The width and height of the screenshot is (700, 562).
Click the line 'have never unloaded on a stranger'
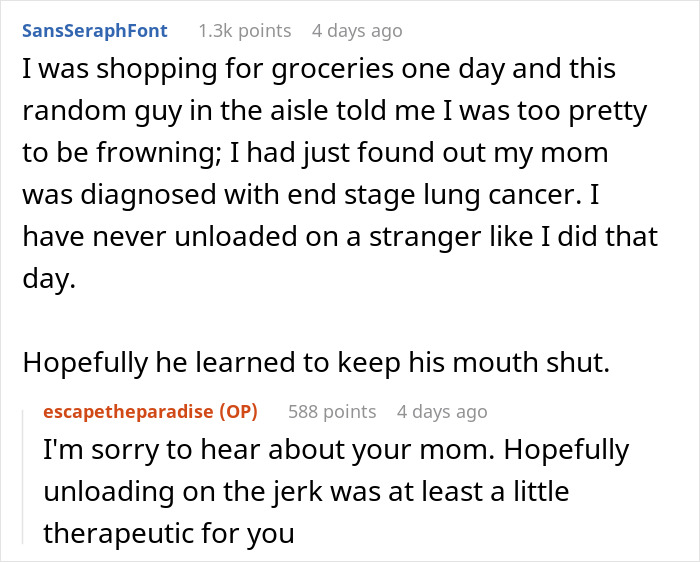(x=339, y=238)
